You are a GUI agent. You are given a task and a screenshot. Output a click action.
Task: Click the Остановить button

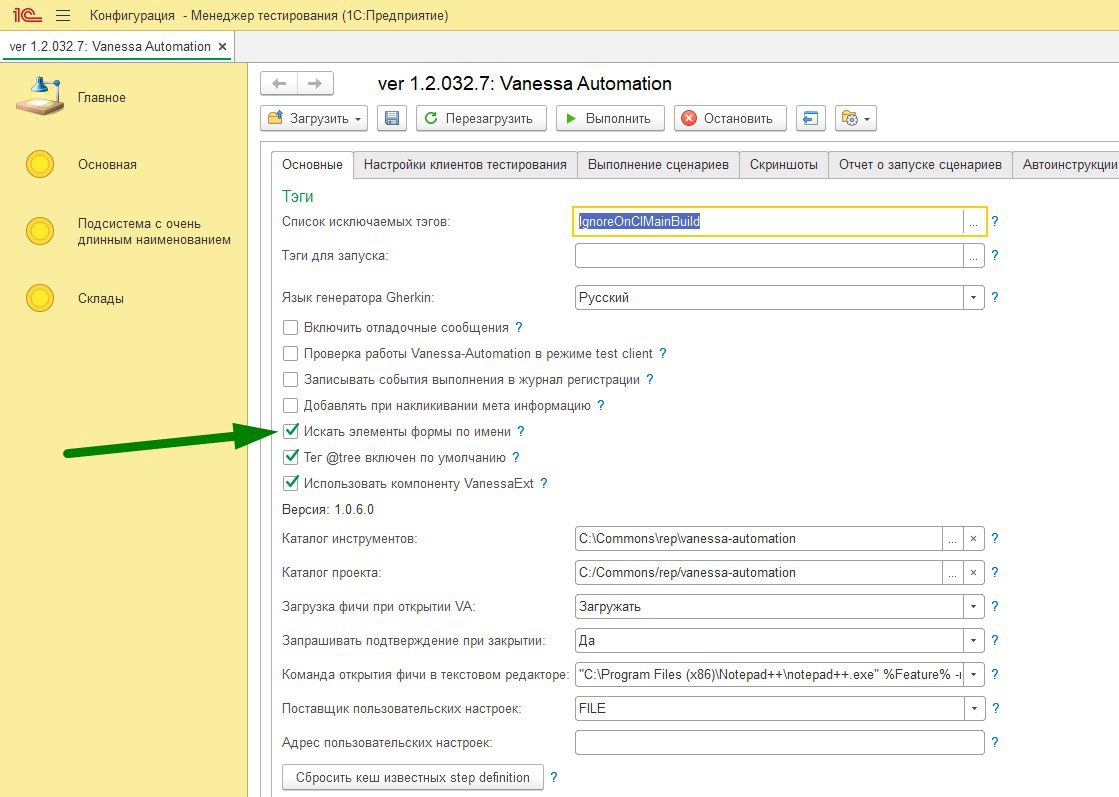pos(730,118)
